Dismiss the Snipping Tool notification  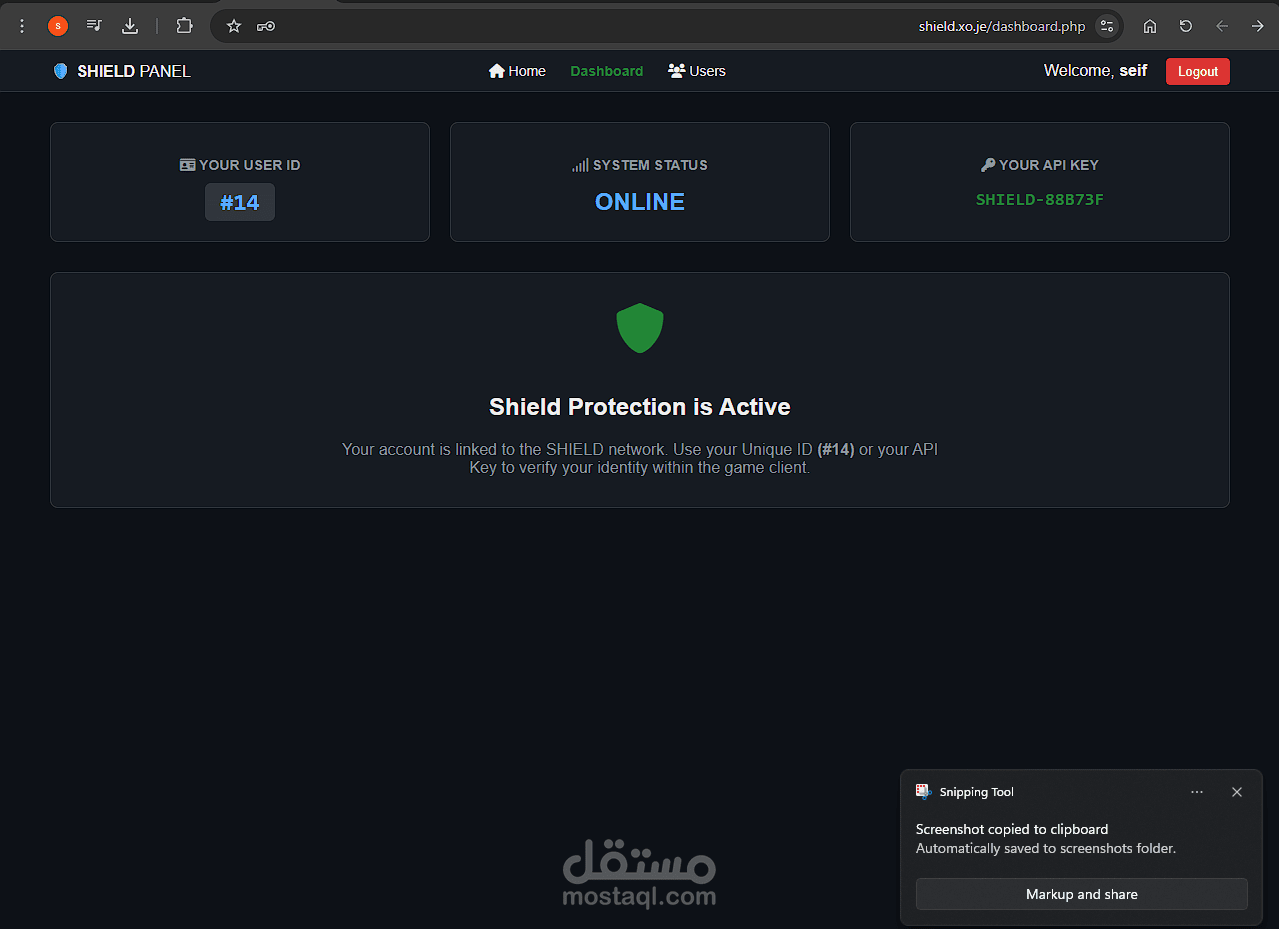tap(1237, 792)
